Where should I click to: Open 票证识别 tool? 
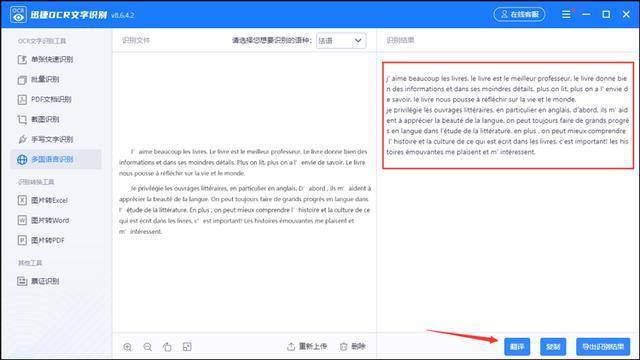38,281
